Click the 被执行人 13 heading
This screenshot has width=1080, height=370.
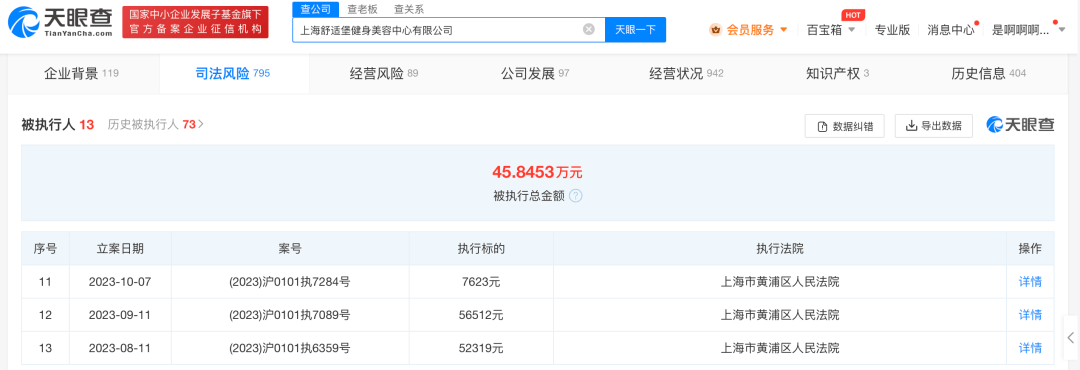click(57, 125)
